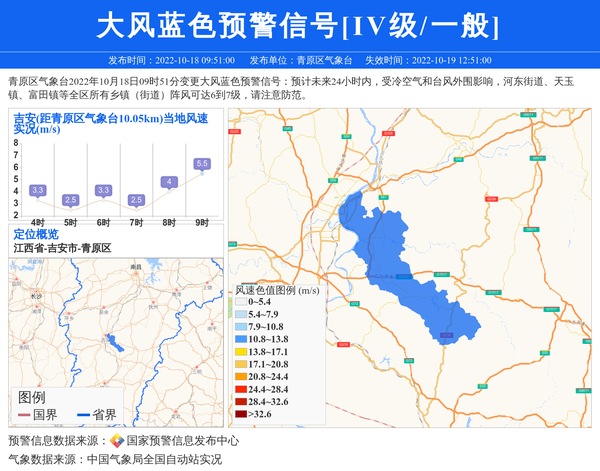Click the blue 省界 legend line
The height and width of the screenshot is (471, 600).
point(78,415)
